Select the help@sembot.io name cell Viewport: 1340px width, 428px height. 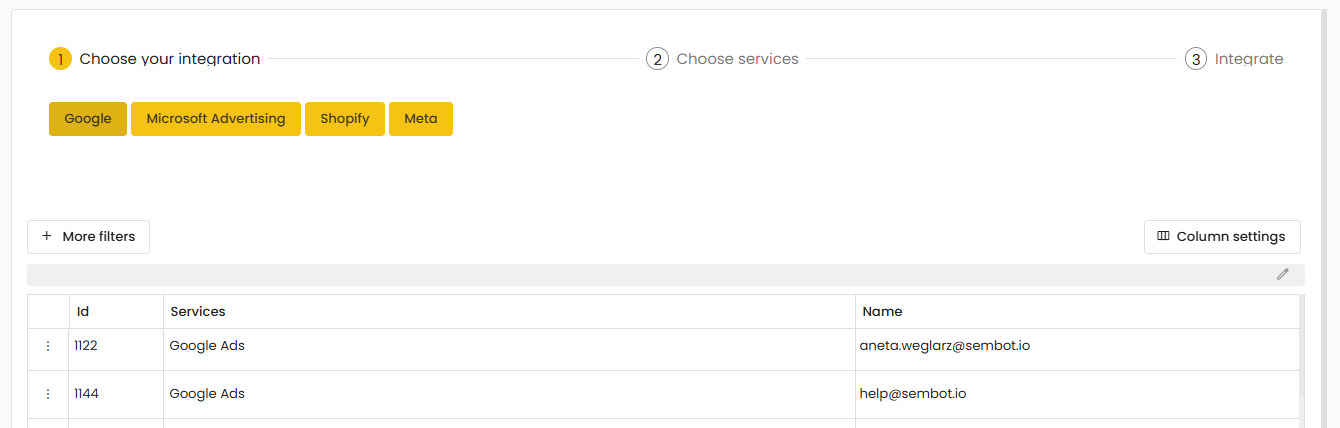[912, 394]
